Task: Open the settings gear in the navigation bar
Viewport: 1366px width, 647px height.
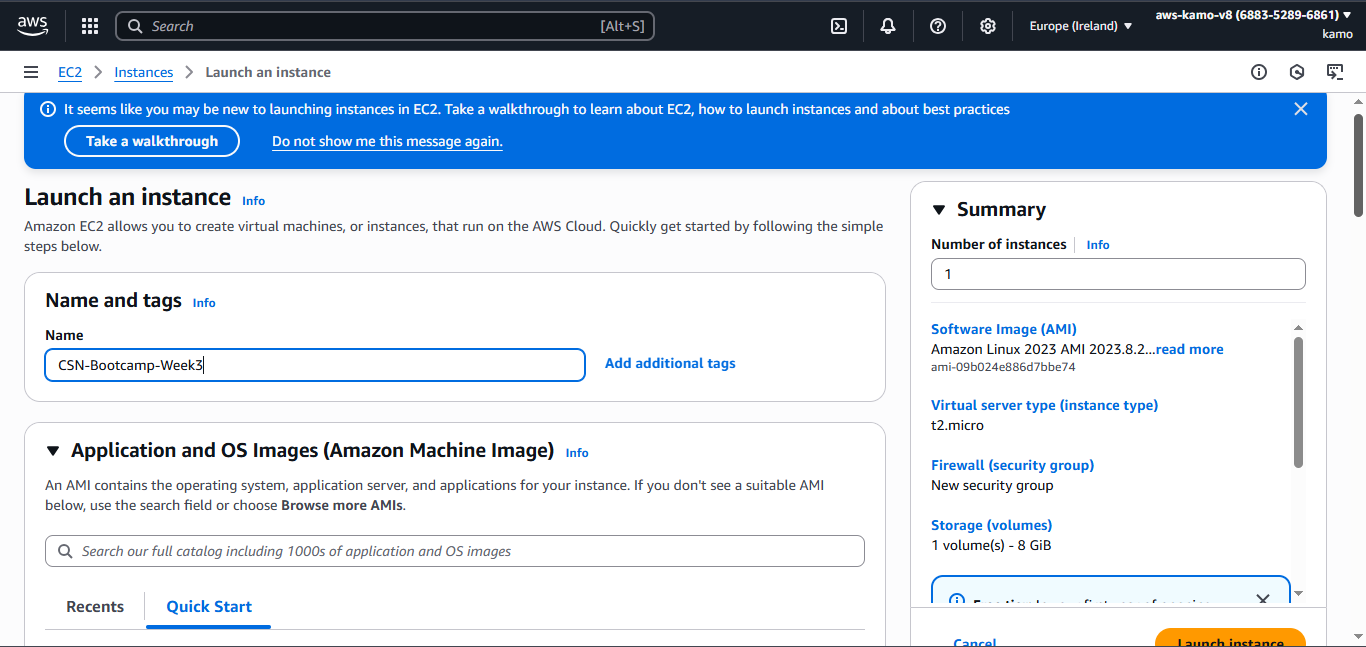Action: point(988,25)
